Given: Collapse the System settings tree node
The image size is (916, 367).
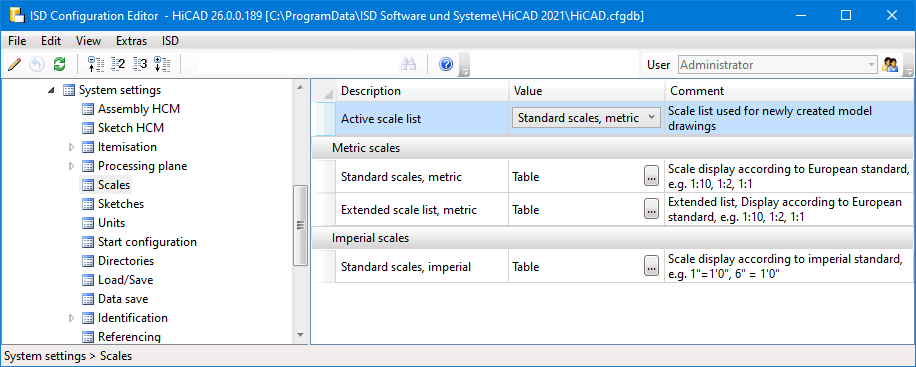Looking at the screenshot, I should coord(52,91).
